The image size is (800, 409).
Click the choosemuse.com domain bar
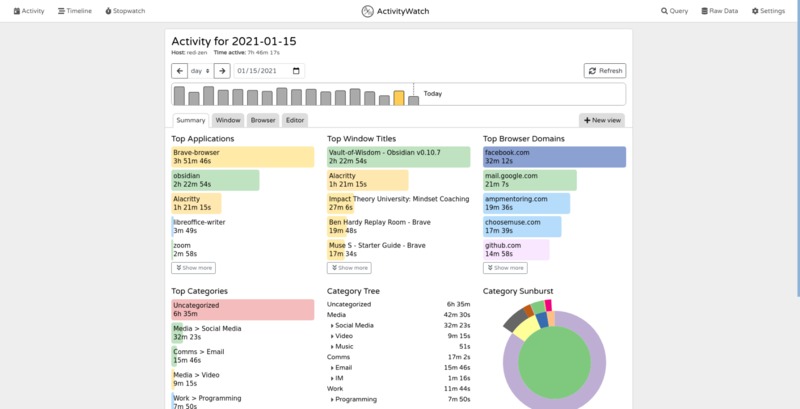522,226
